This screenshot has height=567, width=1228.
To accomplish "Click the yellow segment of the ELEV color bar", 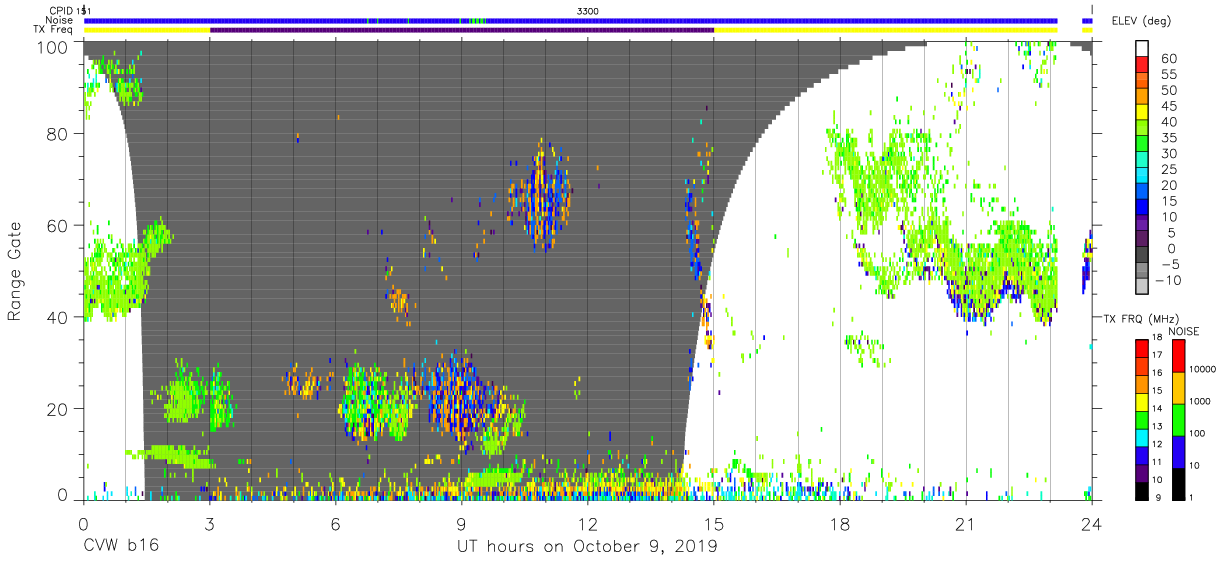I will click(1142, 114).
